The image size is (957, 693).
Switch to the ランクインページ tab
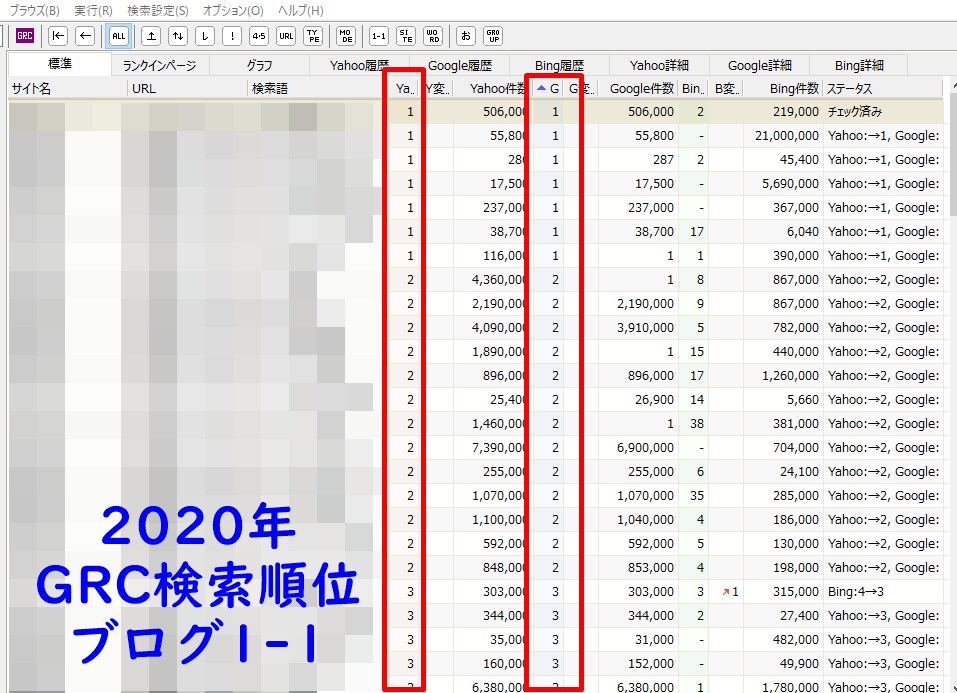[159, 65]
